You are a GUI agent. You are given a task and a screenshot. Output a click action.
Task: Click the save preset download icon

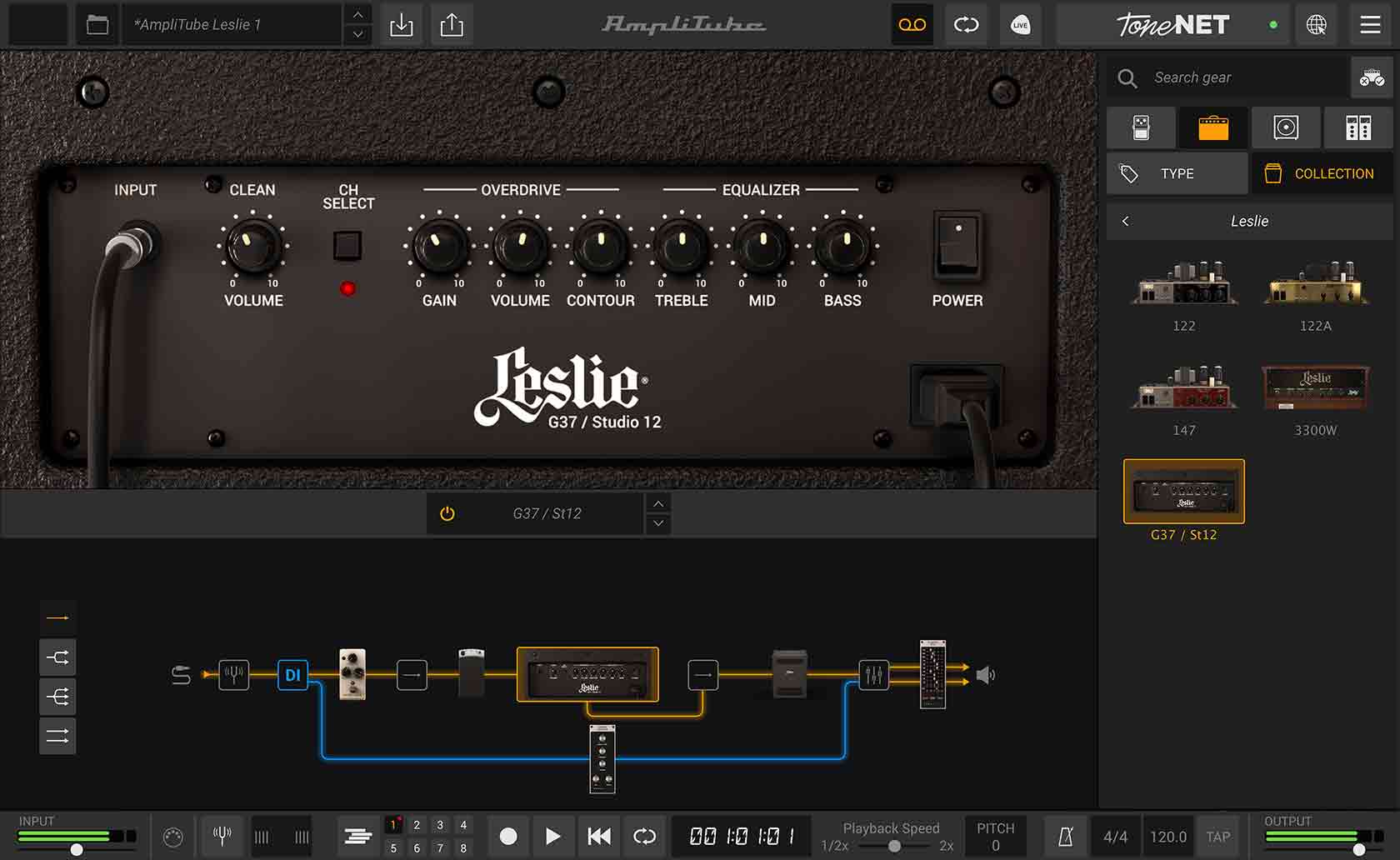click(x=402, y=25)
